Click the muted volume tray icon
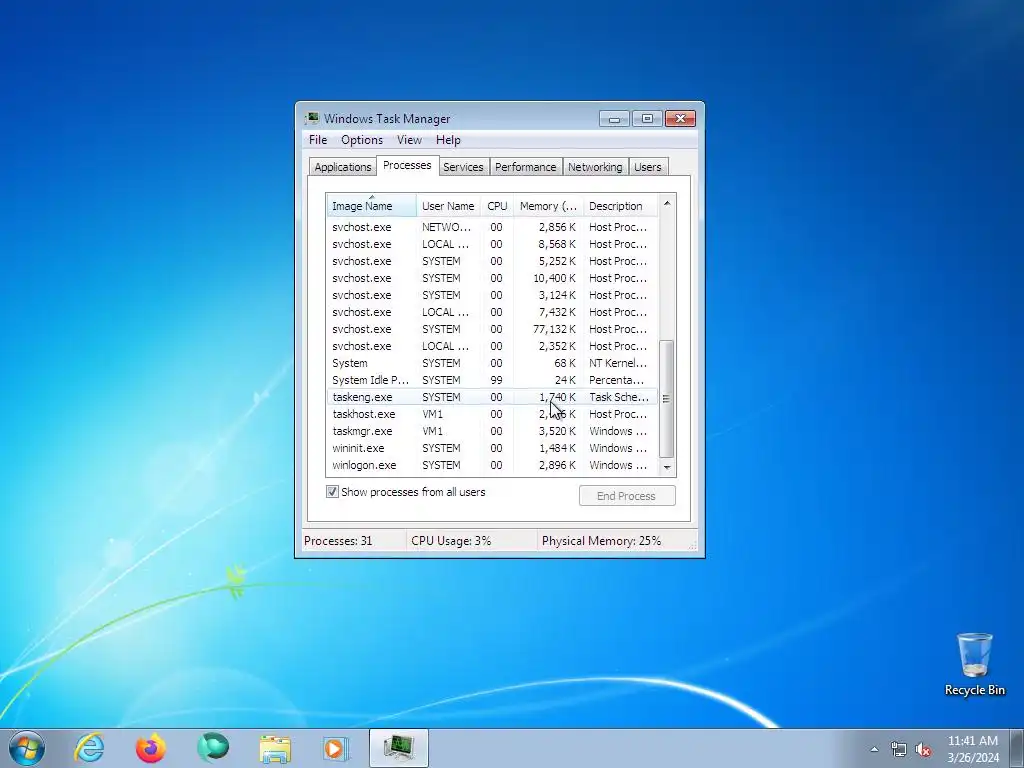 click(923, 749)
